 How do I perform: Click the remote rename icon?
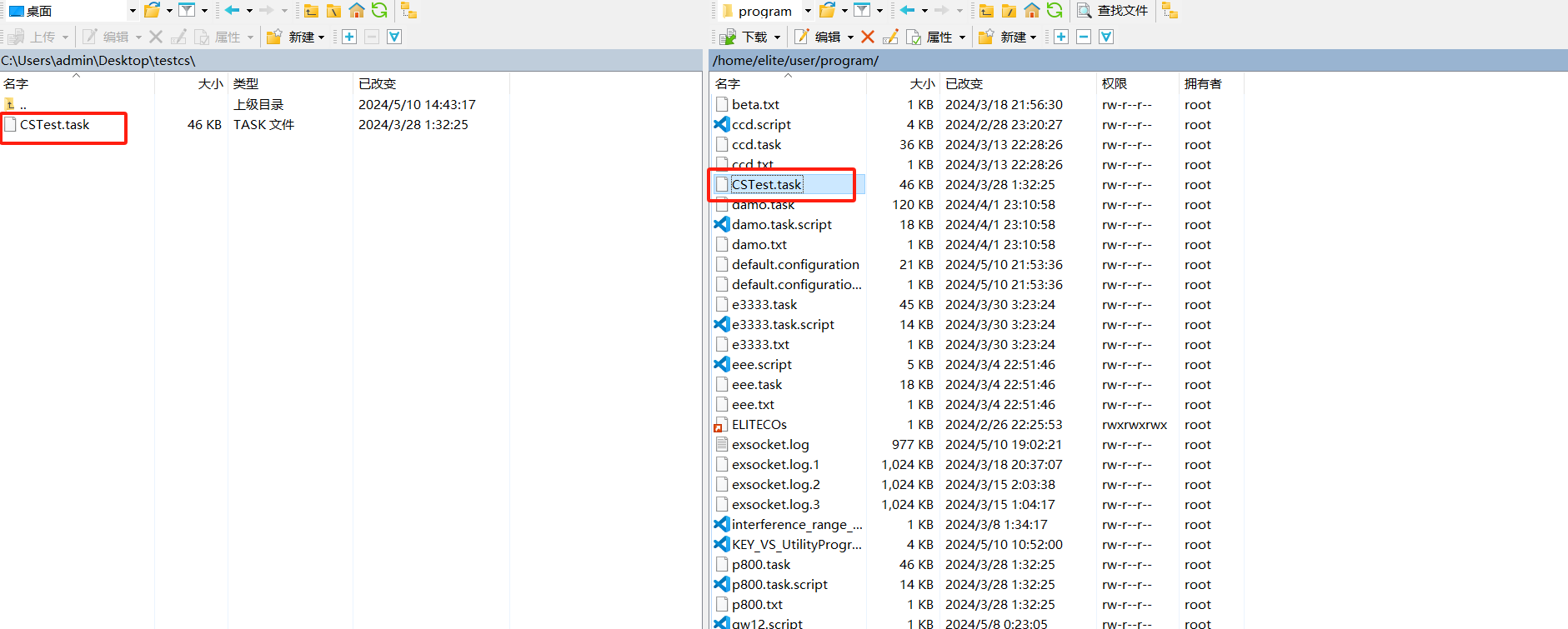coord(890,37)
